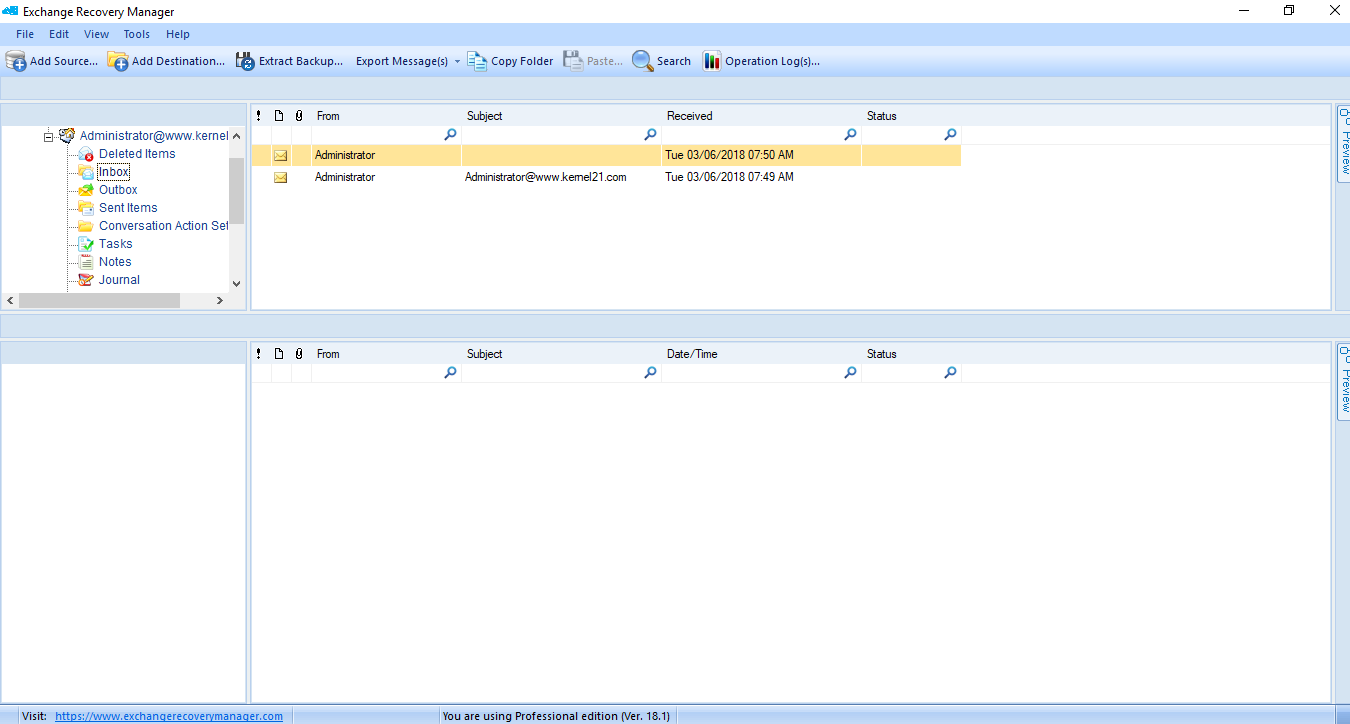1350x724 pixels.
Task: Click envelope icon of 07:49 AM message
Action: pyautogui.click(x=281, y=178)
